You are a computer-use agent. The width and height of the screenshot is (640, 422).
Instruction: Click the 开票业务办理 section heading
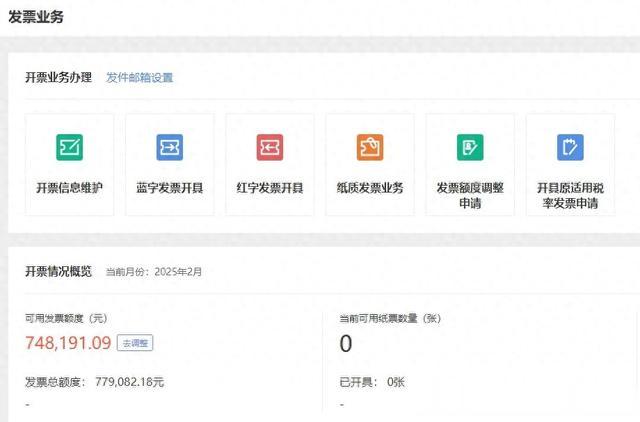(x=58, y=77)
